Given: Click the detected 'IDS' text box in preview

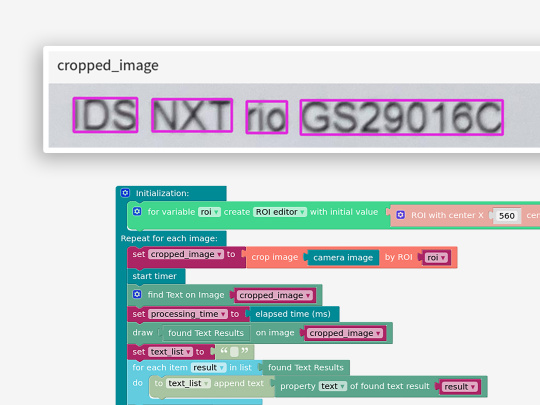Looking at the screenshot, I should coord(105,115).
